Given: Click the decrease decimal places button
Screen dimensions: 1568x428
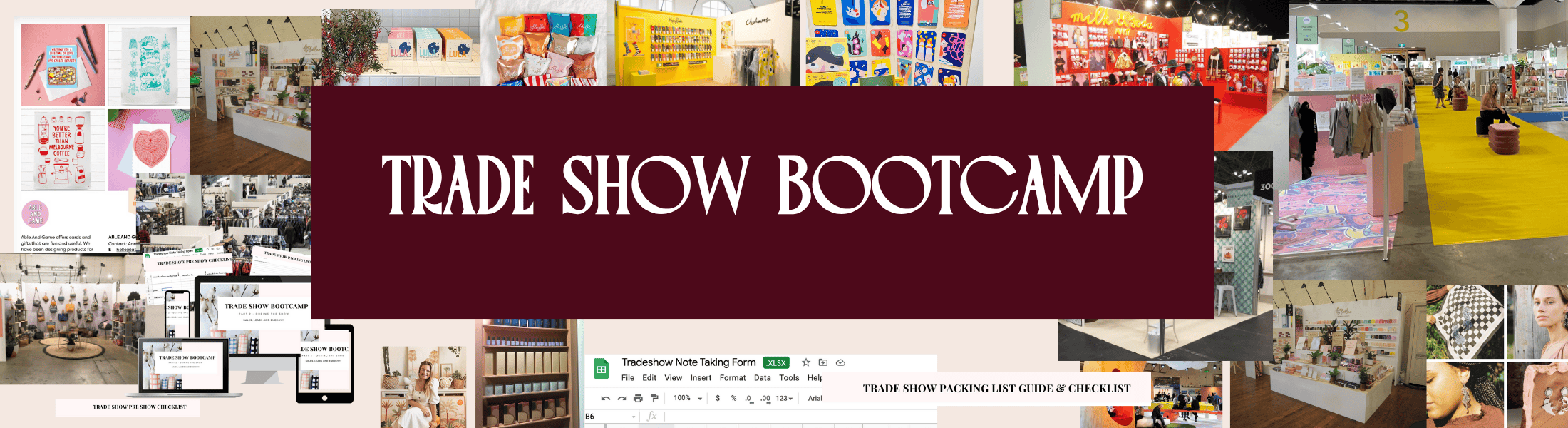Looking at the screenshot, I should (x=748, y=399).
